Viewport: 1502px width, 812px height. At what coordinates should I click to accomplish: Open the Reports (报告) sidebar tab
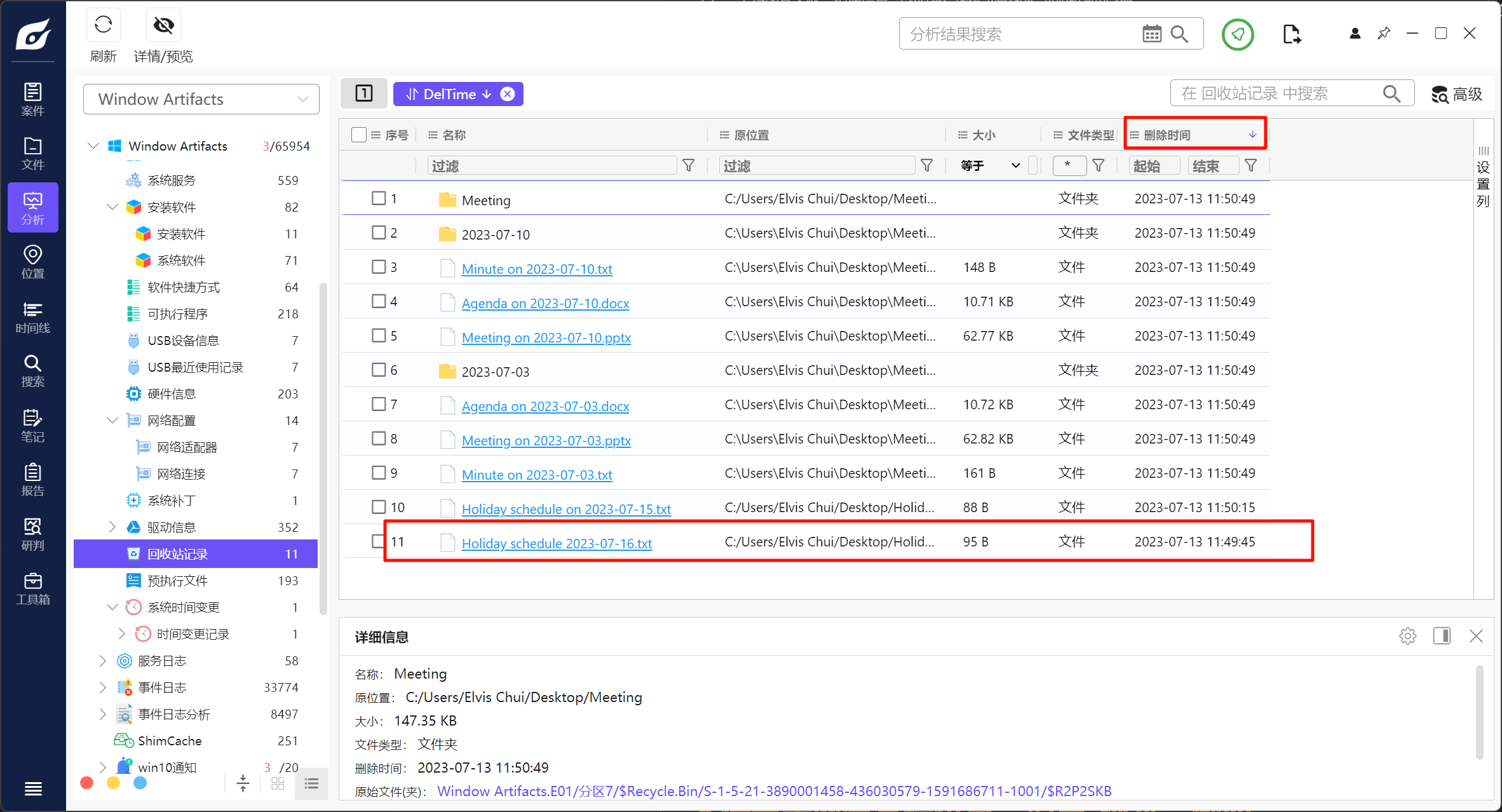[32, 480]
